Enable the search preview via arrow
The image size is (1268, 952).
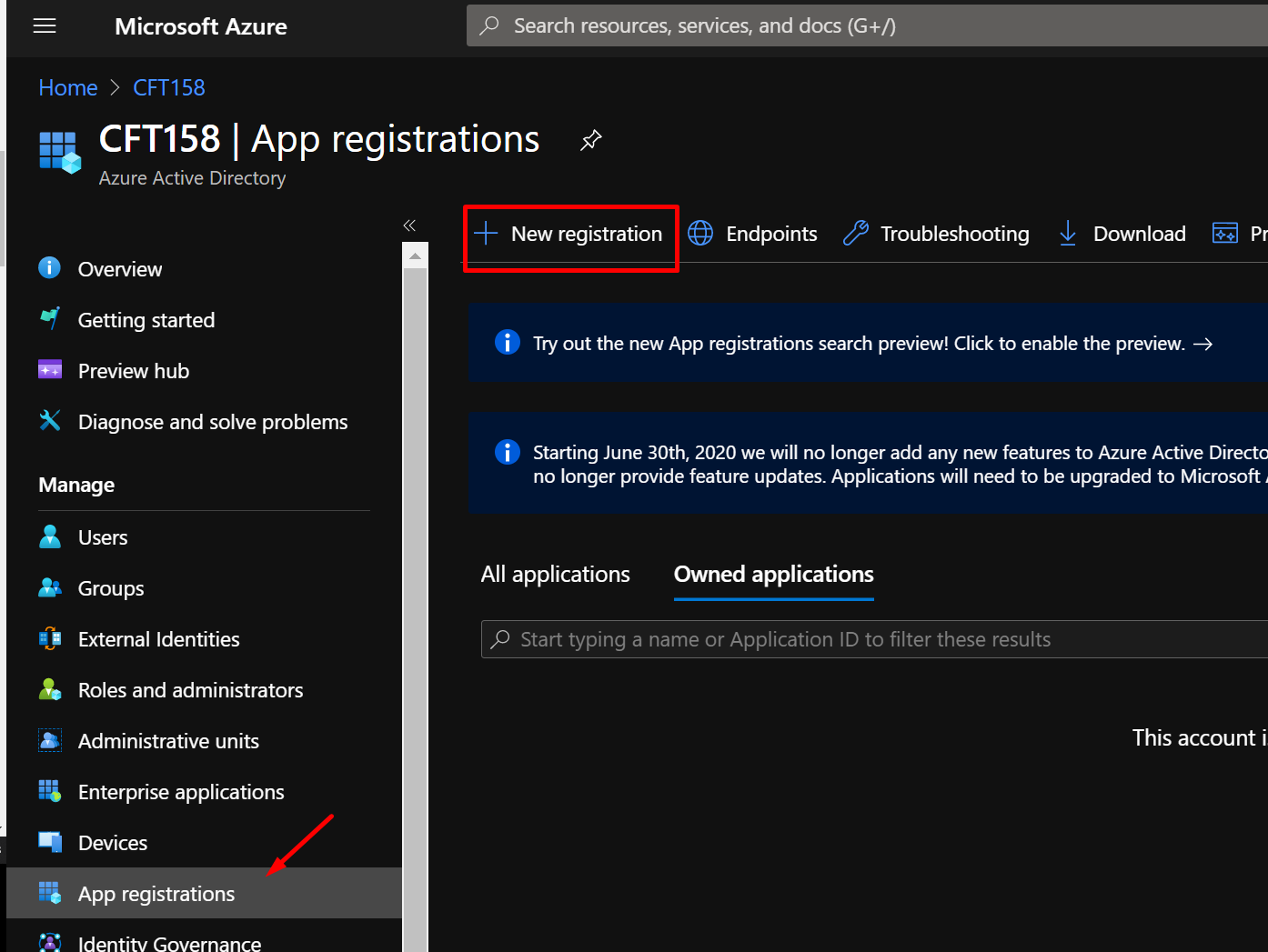tap(1203, 344)
